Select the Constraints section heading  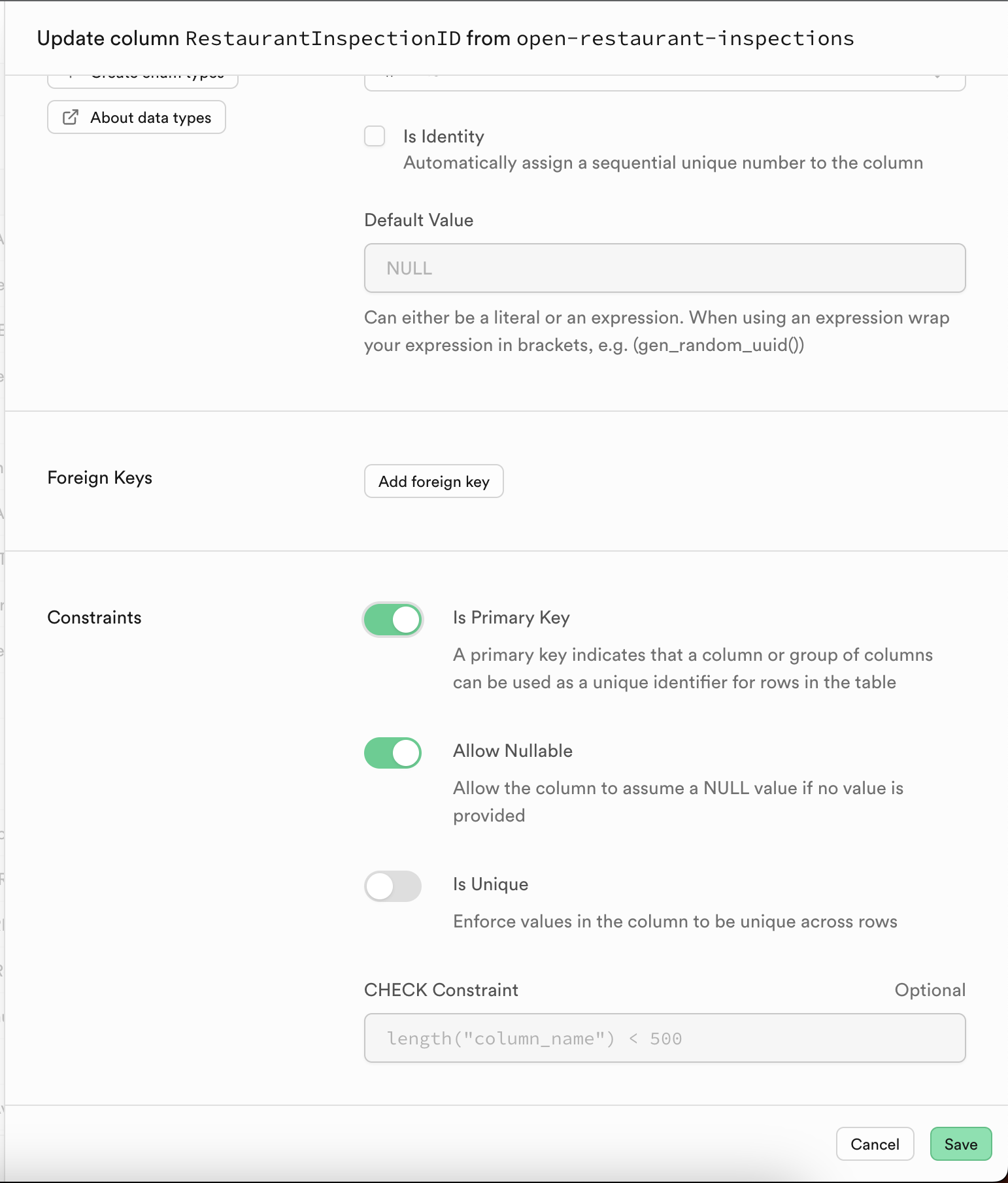(94, 618)
